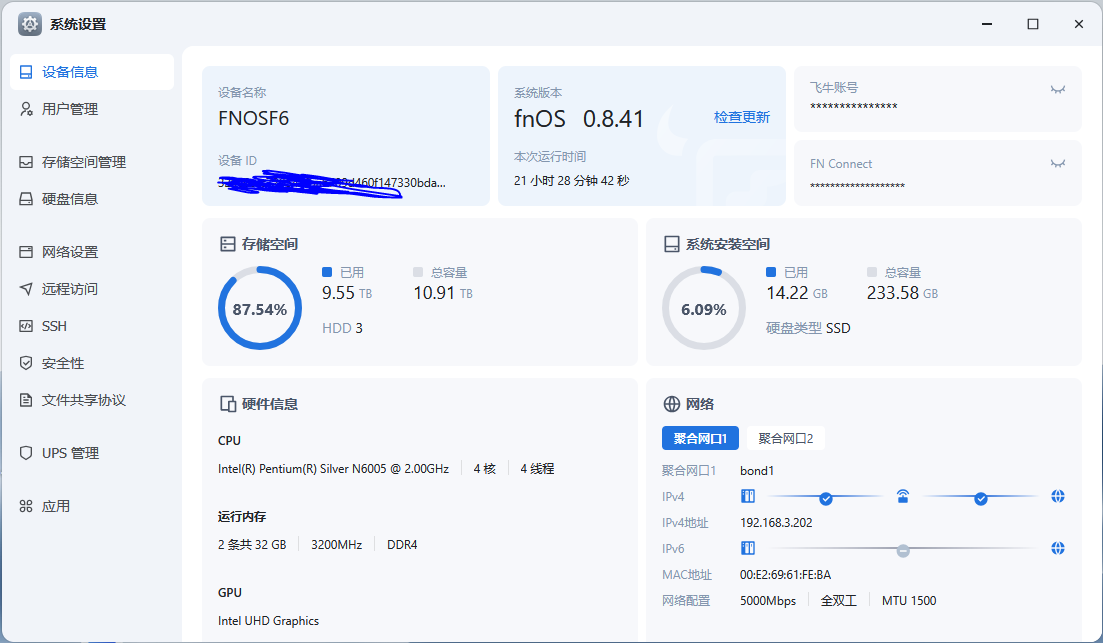This screenshot has width=1103, height=643.
Task: Click the 系统安装空间 disk icon
Action: point(672,244)
